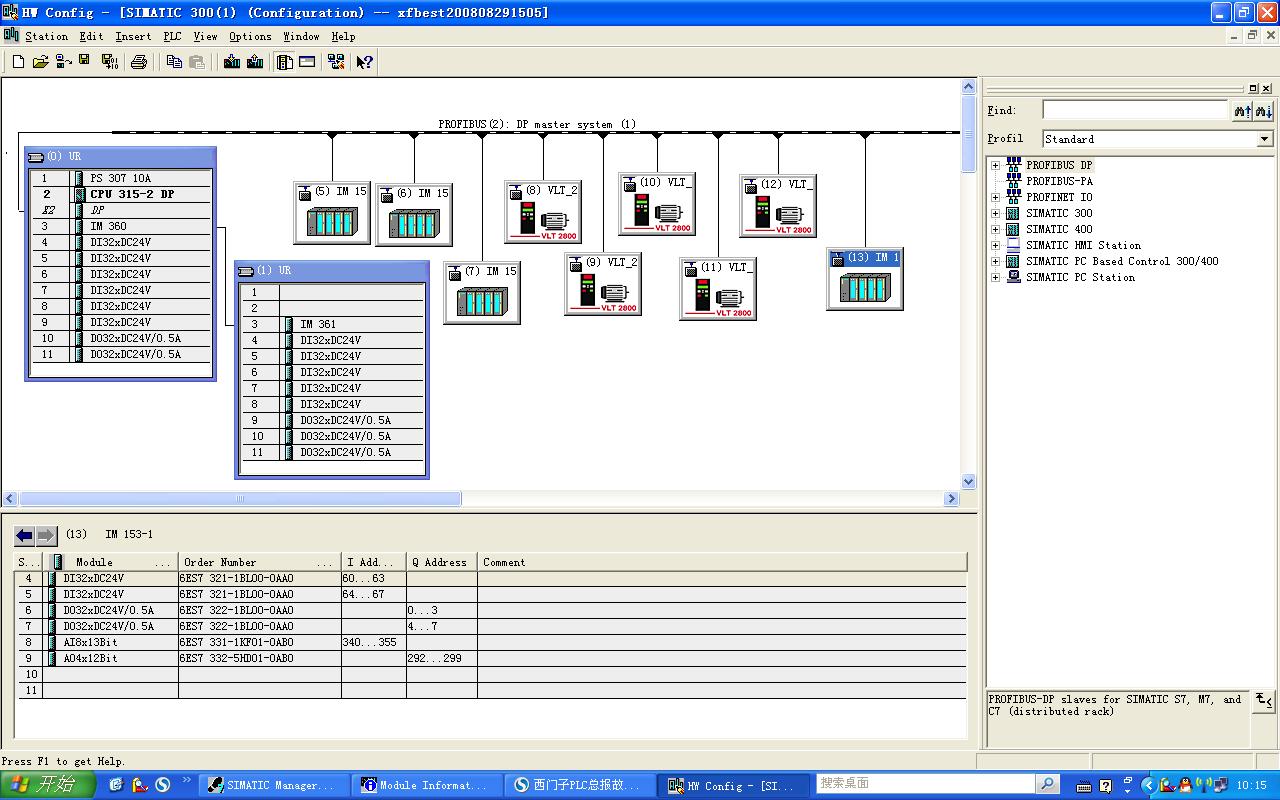Click the Open online station icon

tap(63, 62)
